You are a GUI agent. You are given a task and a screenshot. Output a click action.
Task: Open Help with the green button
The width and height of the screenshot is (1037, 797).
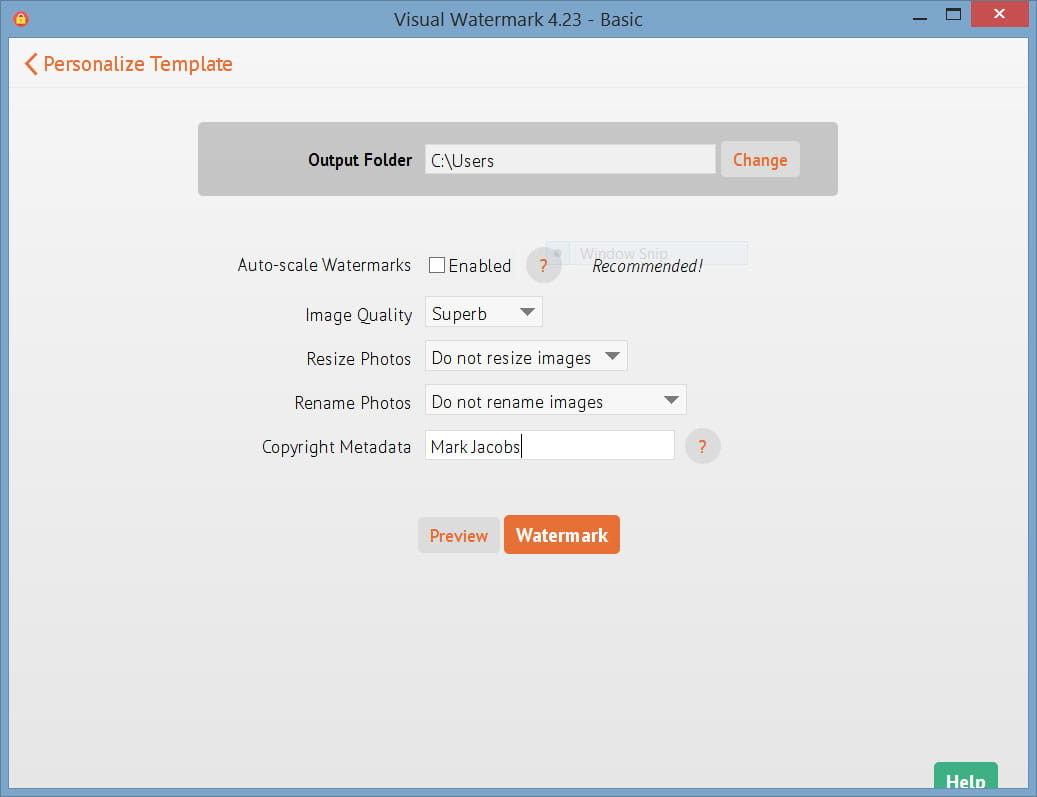964,781
